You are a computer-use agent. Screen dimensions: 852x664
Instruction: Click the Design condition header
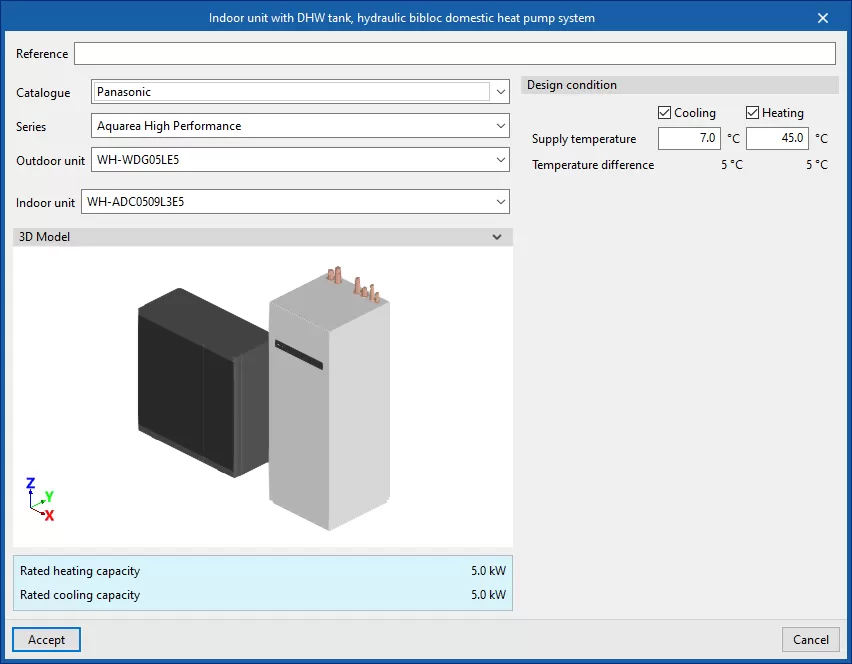(680, 85)
